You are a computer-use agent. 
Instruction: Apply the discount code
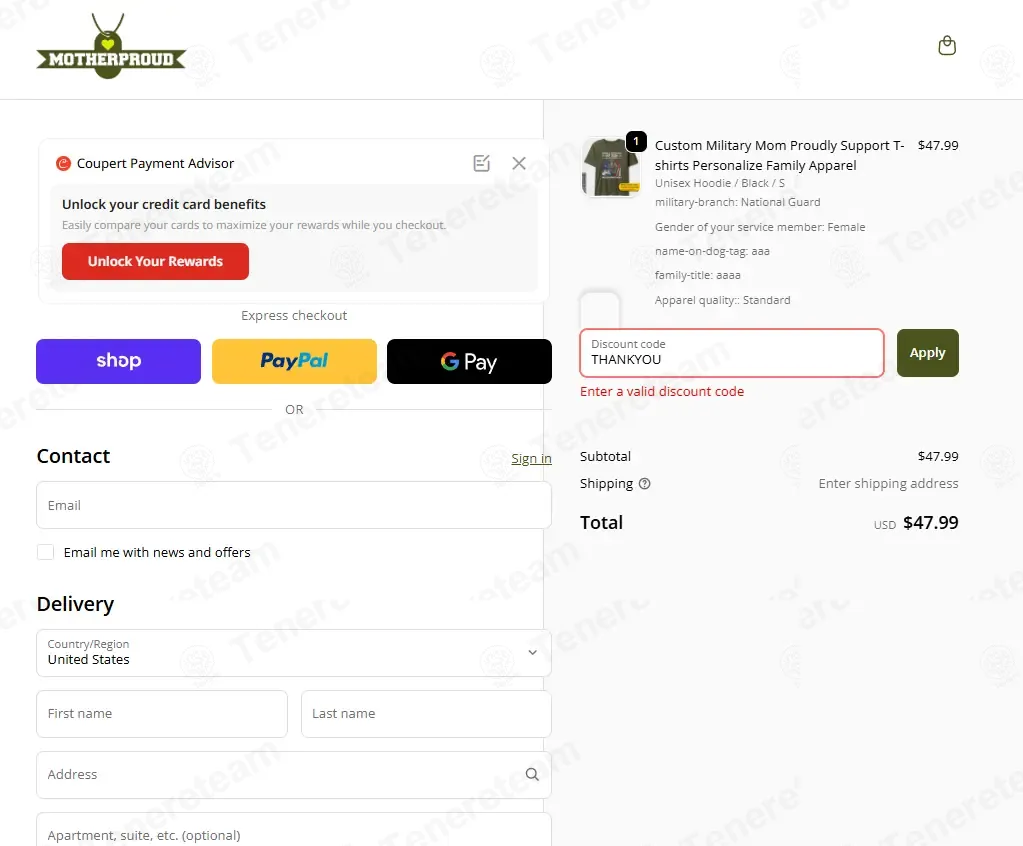tap(927, 353)
